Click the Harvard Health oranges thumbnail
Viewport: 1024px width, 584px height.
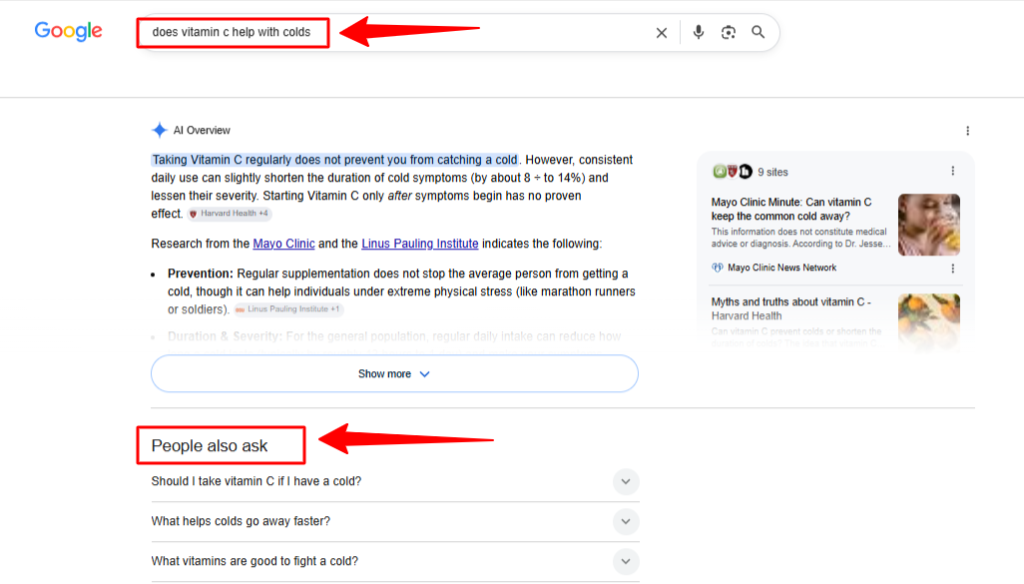tap(929, 321)
